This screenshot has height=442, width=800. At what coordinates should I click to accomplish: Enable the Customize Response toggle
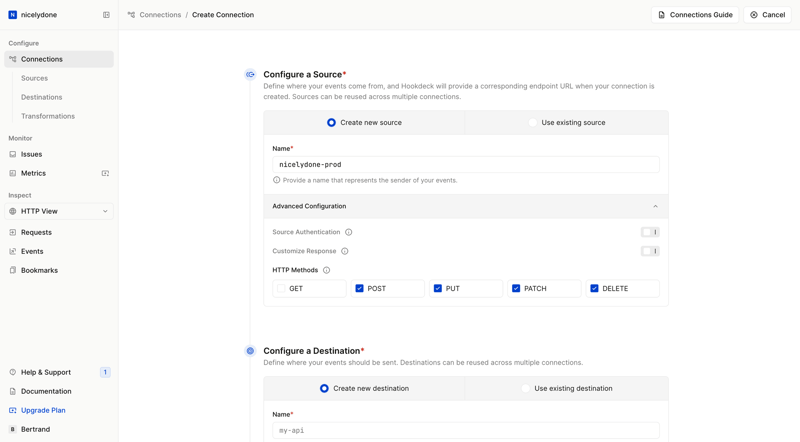pyautogui.click(x=650, y=251)
